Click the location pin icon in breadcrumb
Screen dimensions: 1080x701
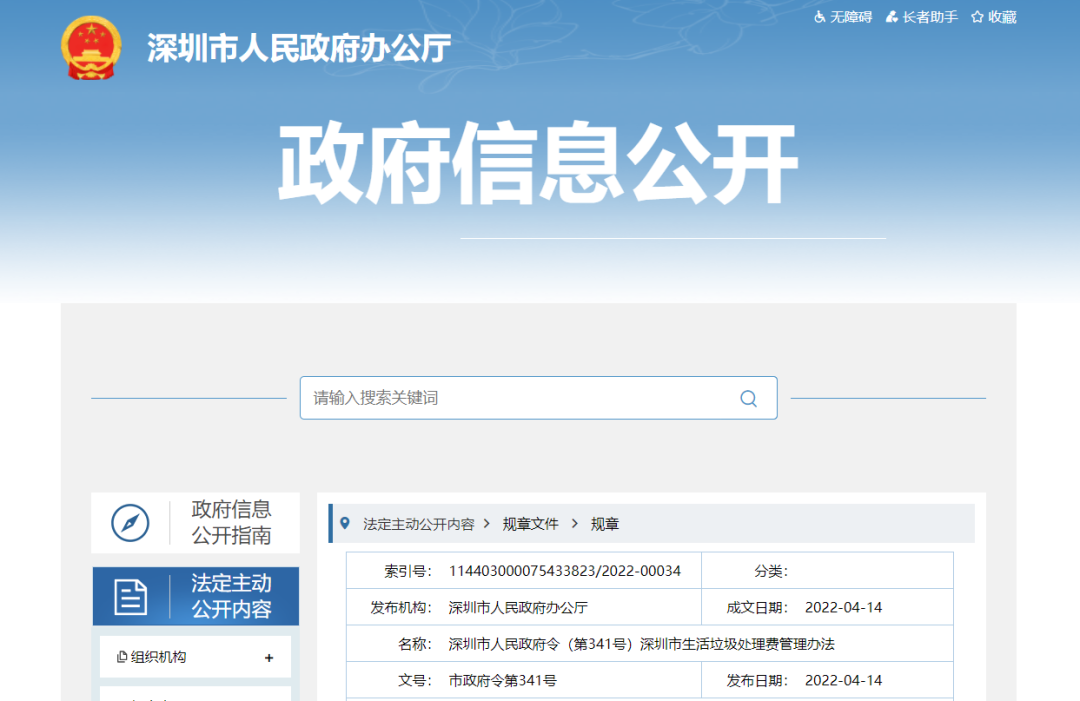[x=345, y=523]
